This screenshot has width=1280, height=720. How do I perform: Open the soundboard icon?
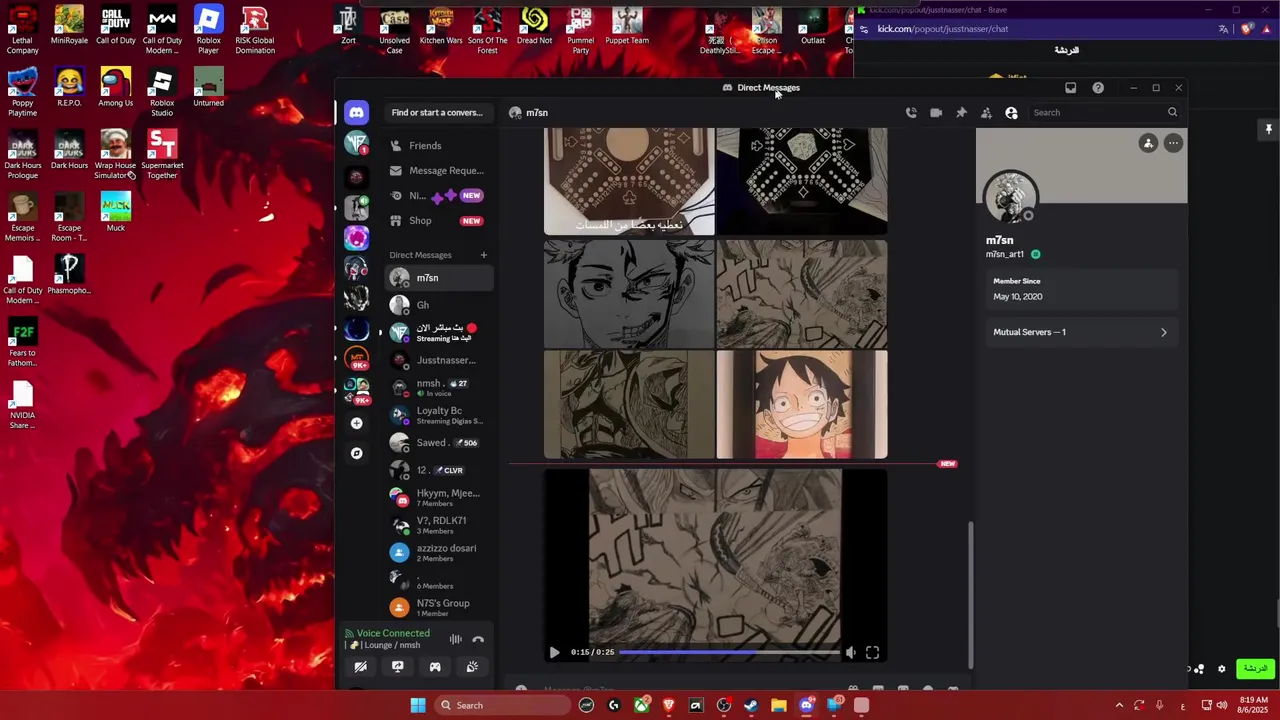(x=472, y=667)
